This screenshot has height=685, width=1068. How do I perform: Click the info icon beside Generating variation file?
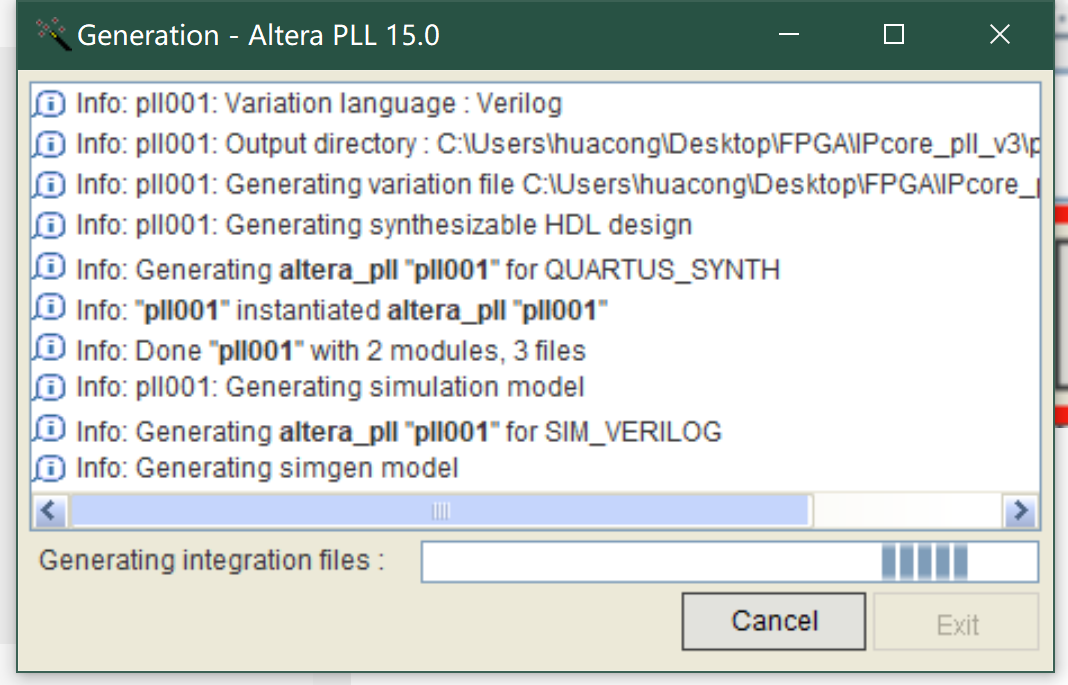[x=50, y=185]
